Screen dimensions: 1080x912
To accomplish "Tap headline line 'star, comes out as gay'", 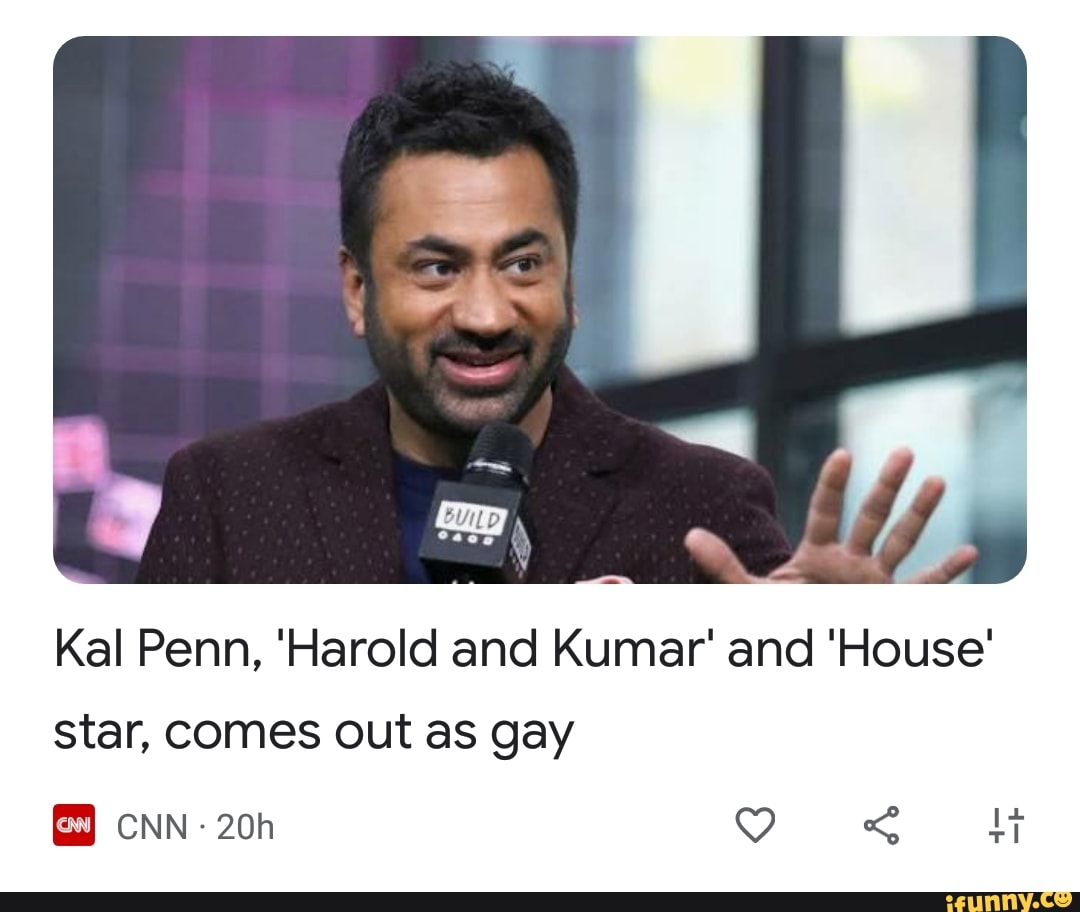I will point(313,733).
